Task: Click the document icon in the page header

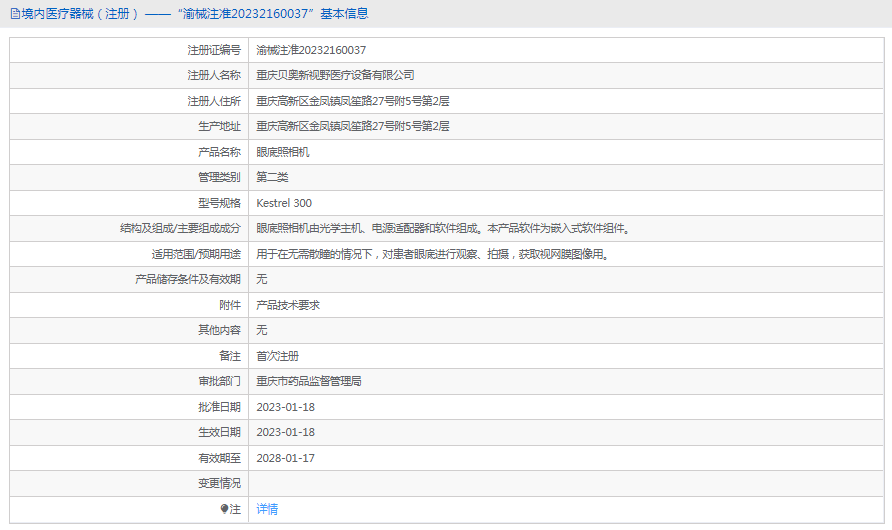Action: [x=15, y=14]
